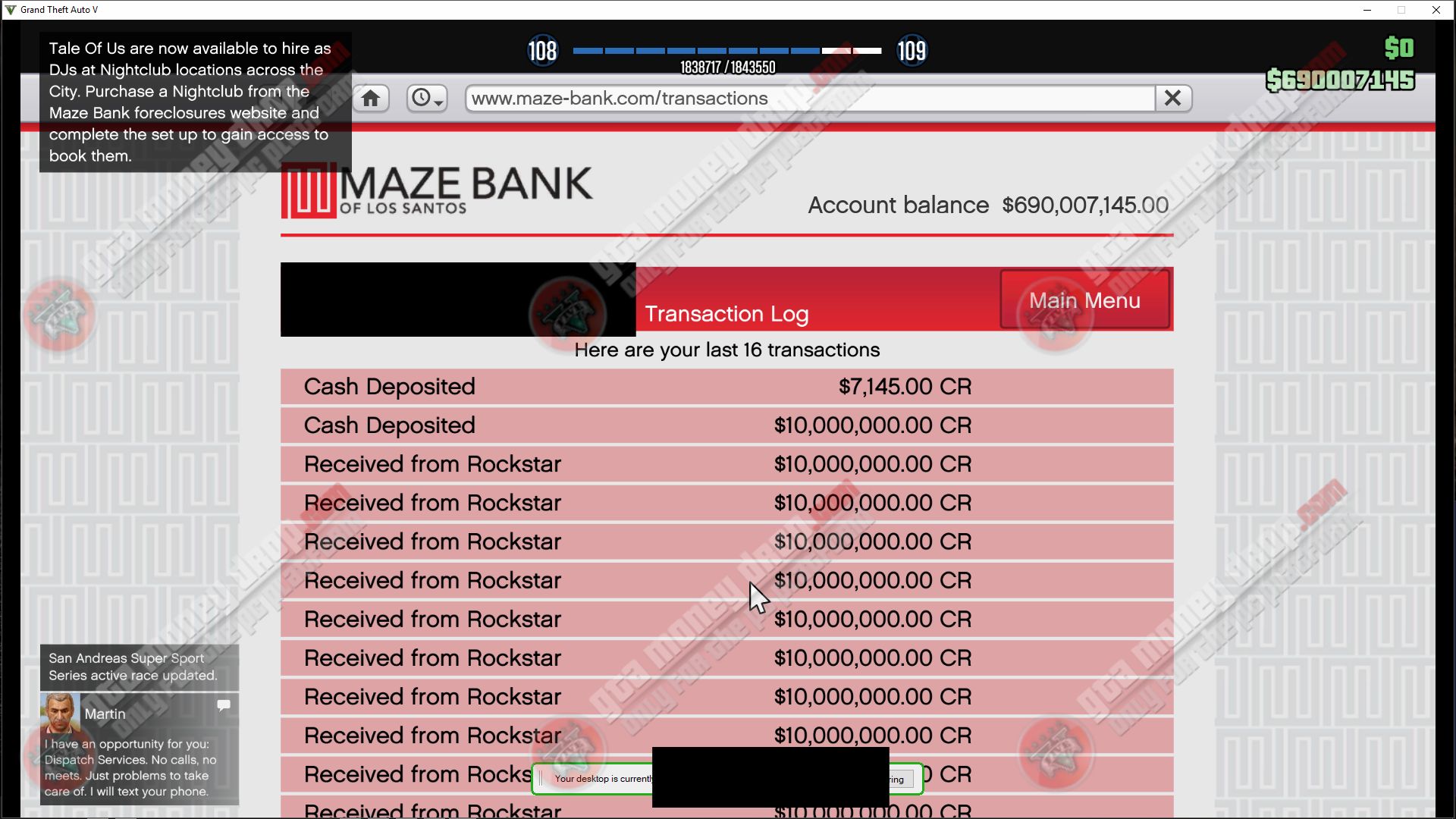Screen dimensions: 1456x819
Task: Select the $10,000,000.00 Cash Deposited row
Action: pyautogui.click(x=726, y=425)
